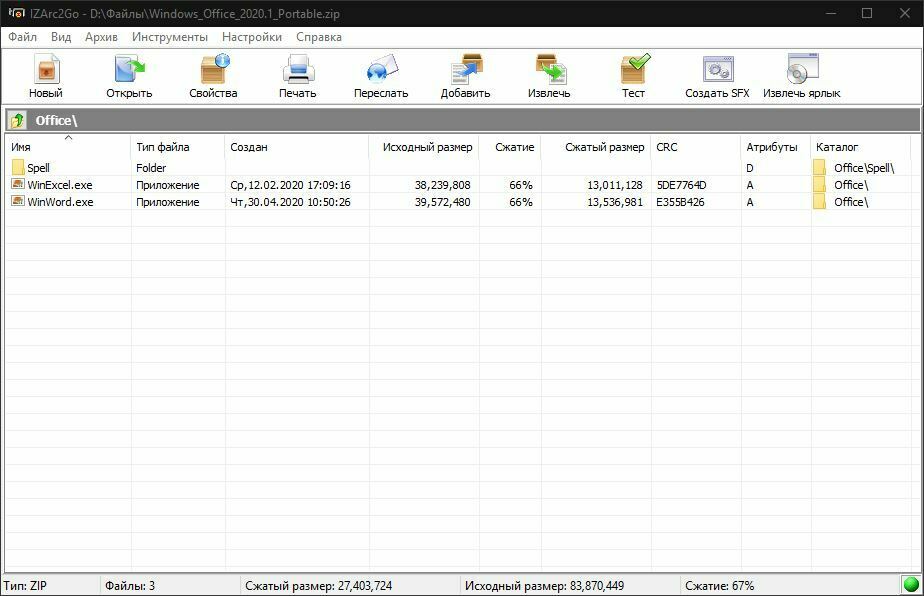This screenshot has width=924, height=596.
Task: Create self-extracting archive via Создать SFX
Action: (717, 72)
